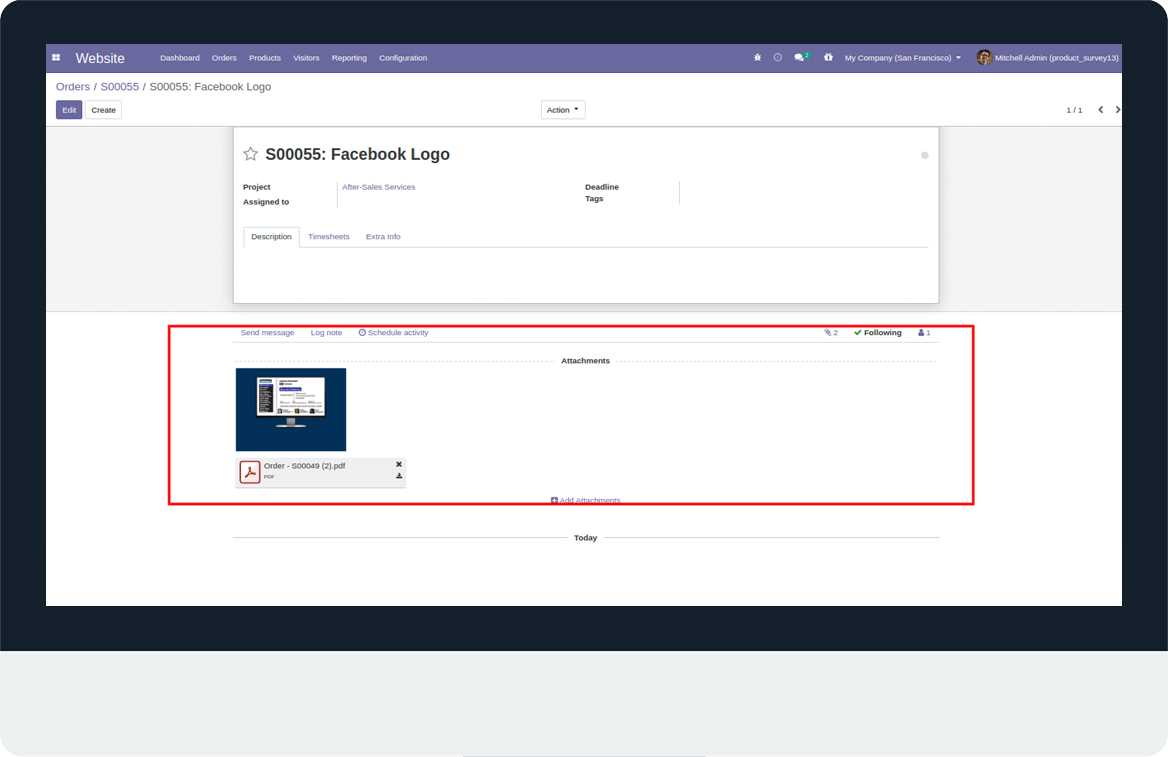
Task: Switch to the Timesheets tab
Action: click(328, 237)
